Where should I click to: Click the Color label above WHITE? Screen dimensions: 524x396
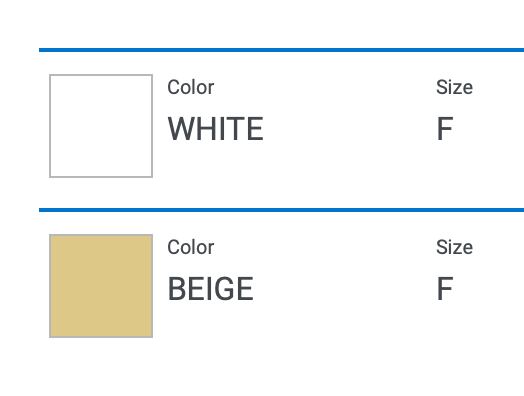pyautogui.click(x=190, y=88)
